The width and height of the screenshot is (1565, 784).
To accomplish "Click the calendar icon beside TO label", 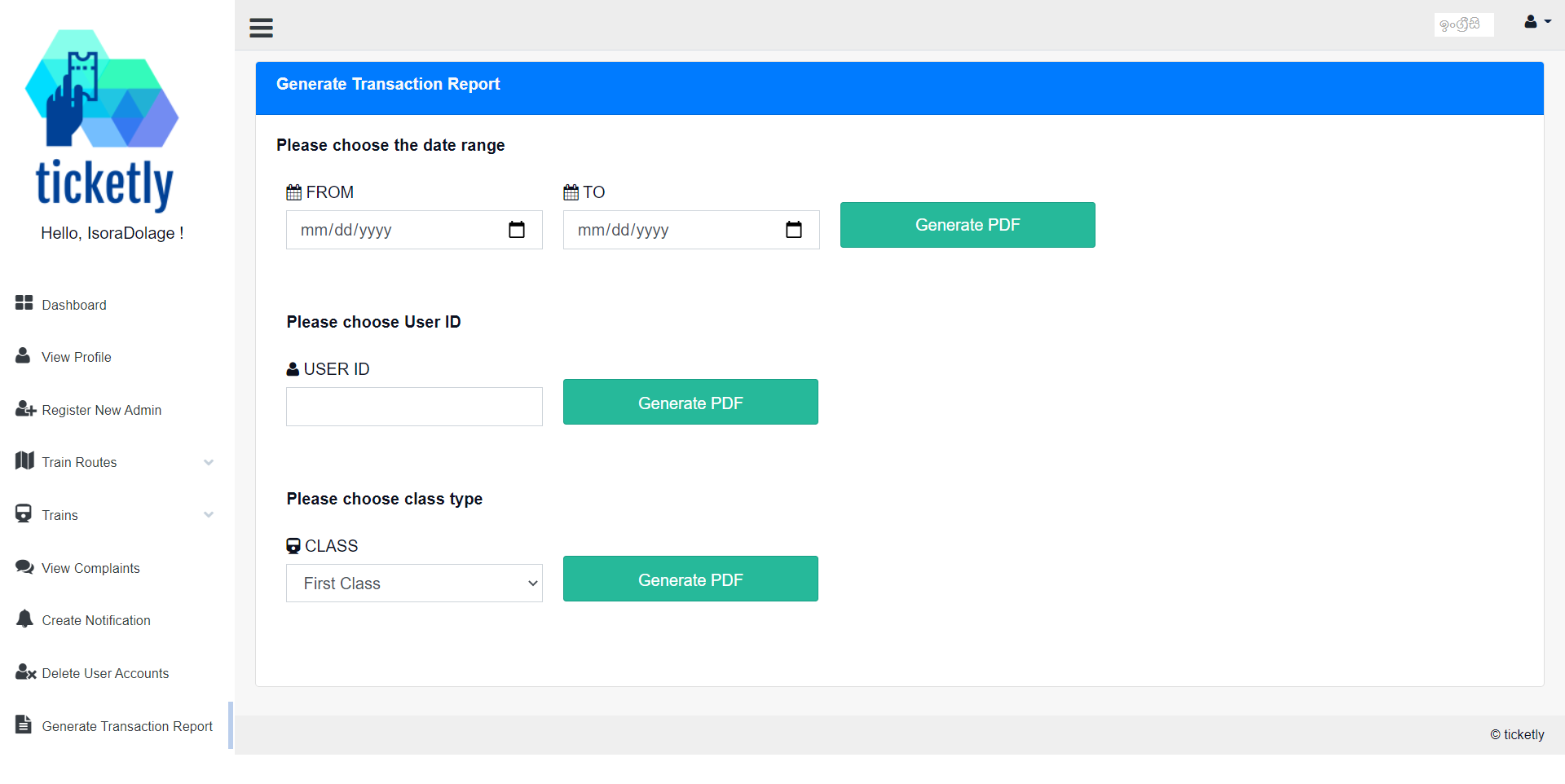I will click(x=571, y=192).
